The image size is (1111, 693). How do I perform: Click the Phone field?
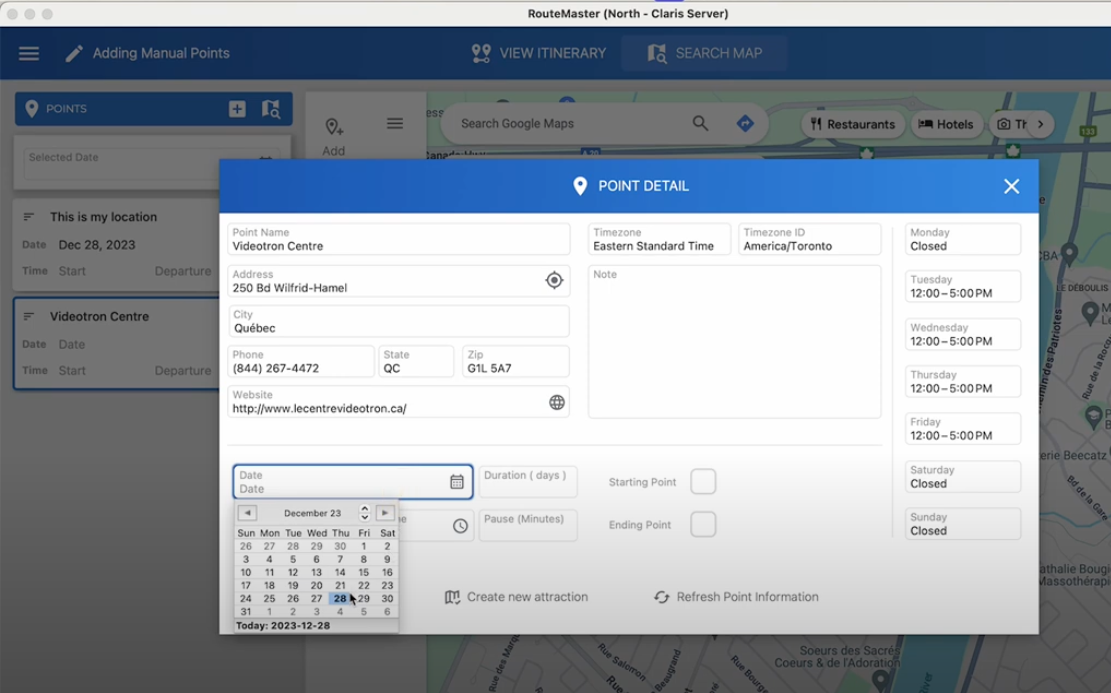pyautogui.click(x=300, y=361)
